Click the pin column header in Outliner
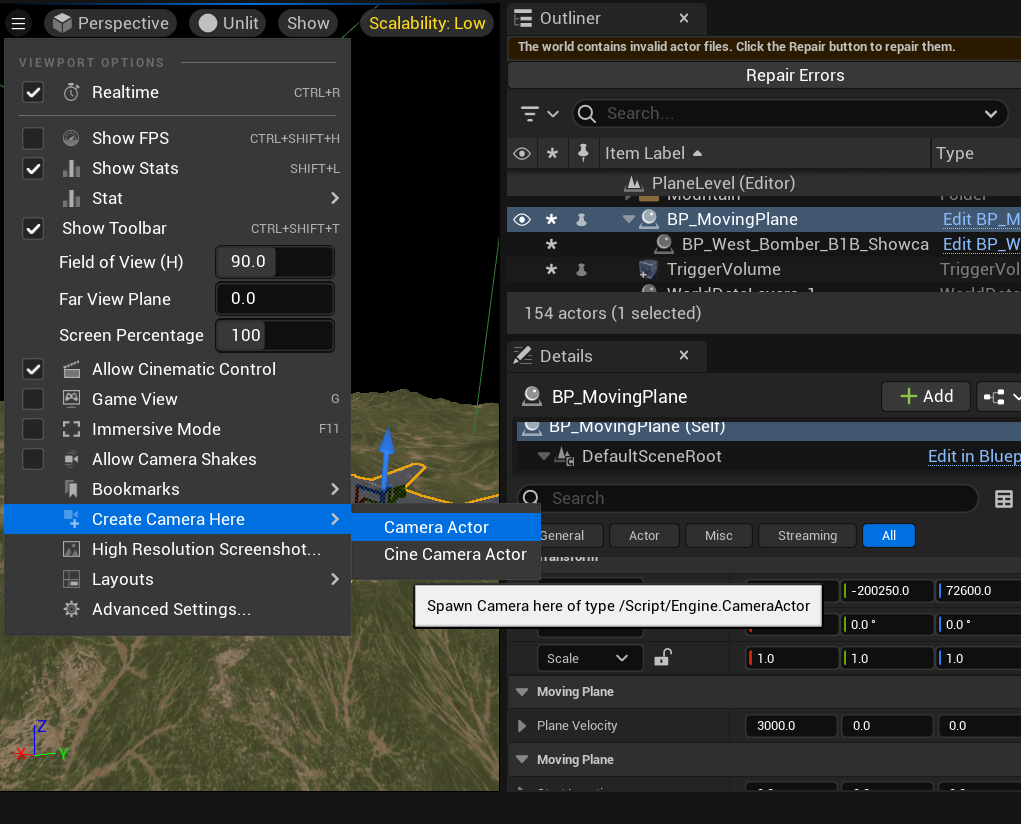1021x824 pixels. click(x=583, y=153)
